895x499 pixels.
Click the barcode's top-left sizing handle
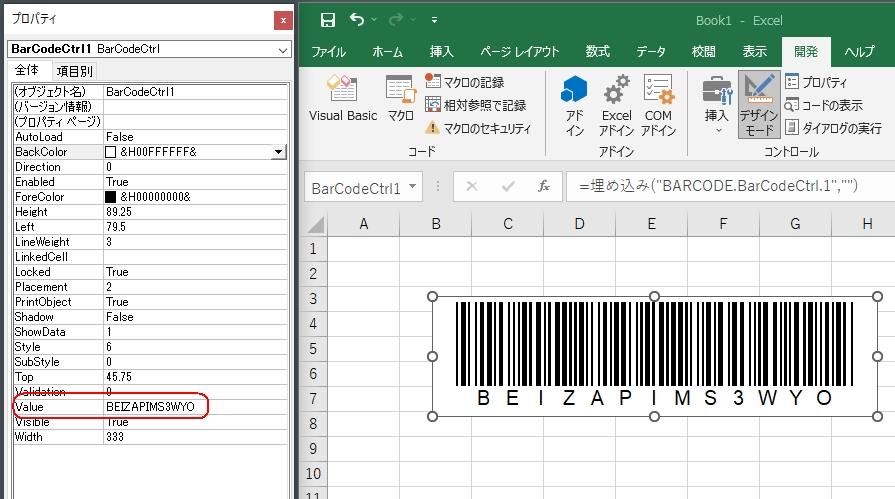pyautogui.click(x=433, y=296)
